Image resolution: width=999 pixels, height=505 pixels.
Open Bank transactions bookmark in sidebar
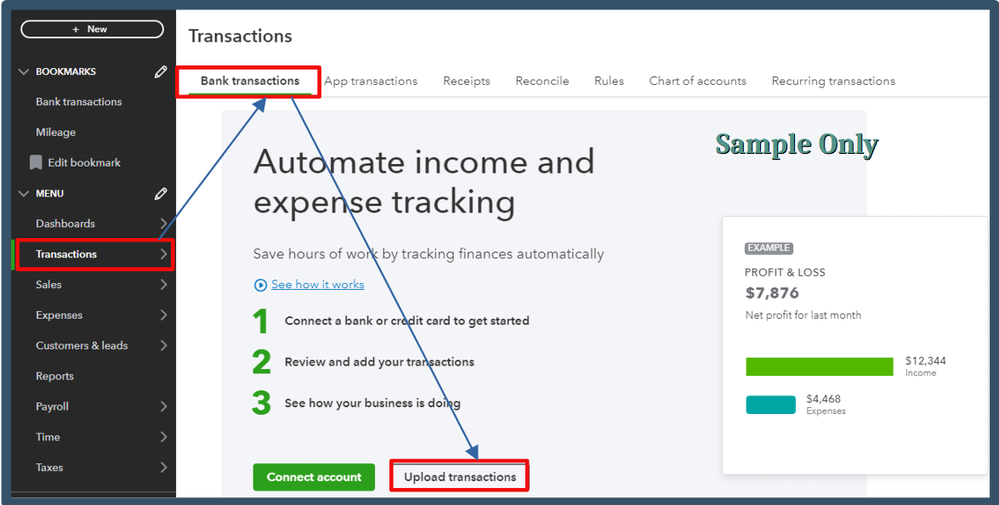[x=78, y=102]
